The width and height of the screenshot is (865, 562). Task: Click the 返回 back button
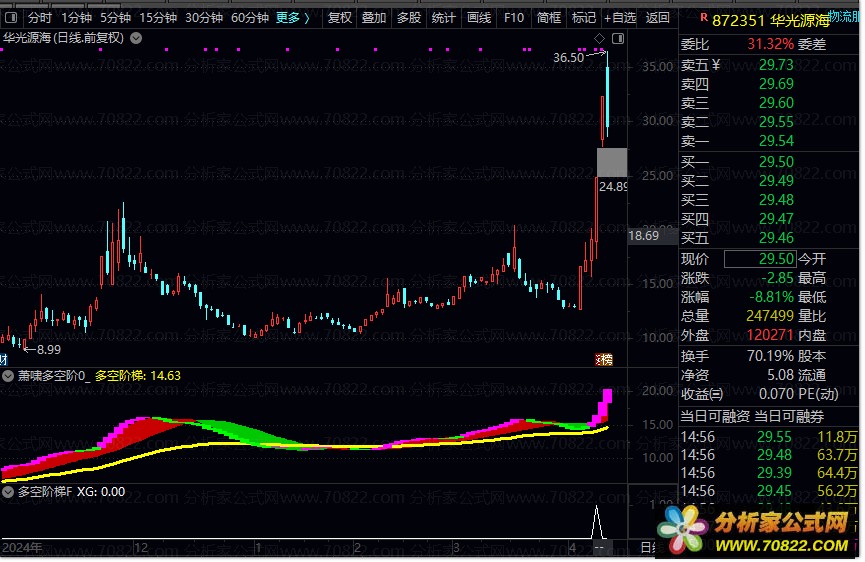click(x=657, y=18)
